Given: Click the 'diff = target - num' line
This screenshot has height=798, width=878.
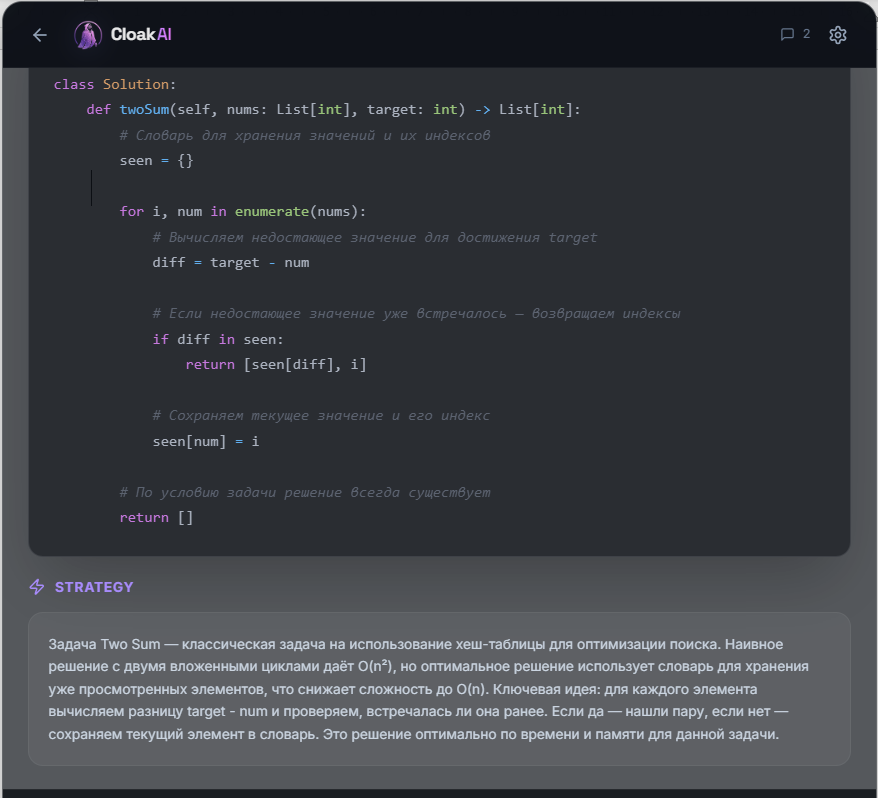Looking at the screenshot, I should click(x=231, y=263).
